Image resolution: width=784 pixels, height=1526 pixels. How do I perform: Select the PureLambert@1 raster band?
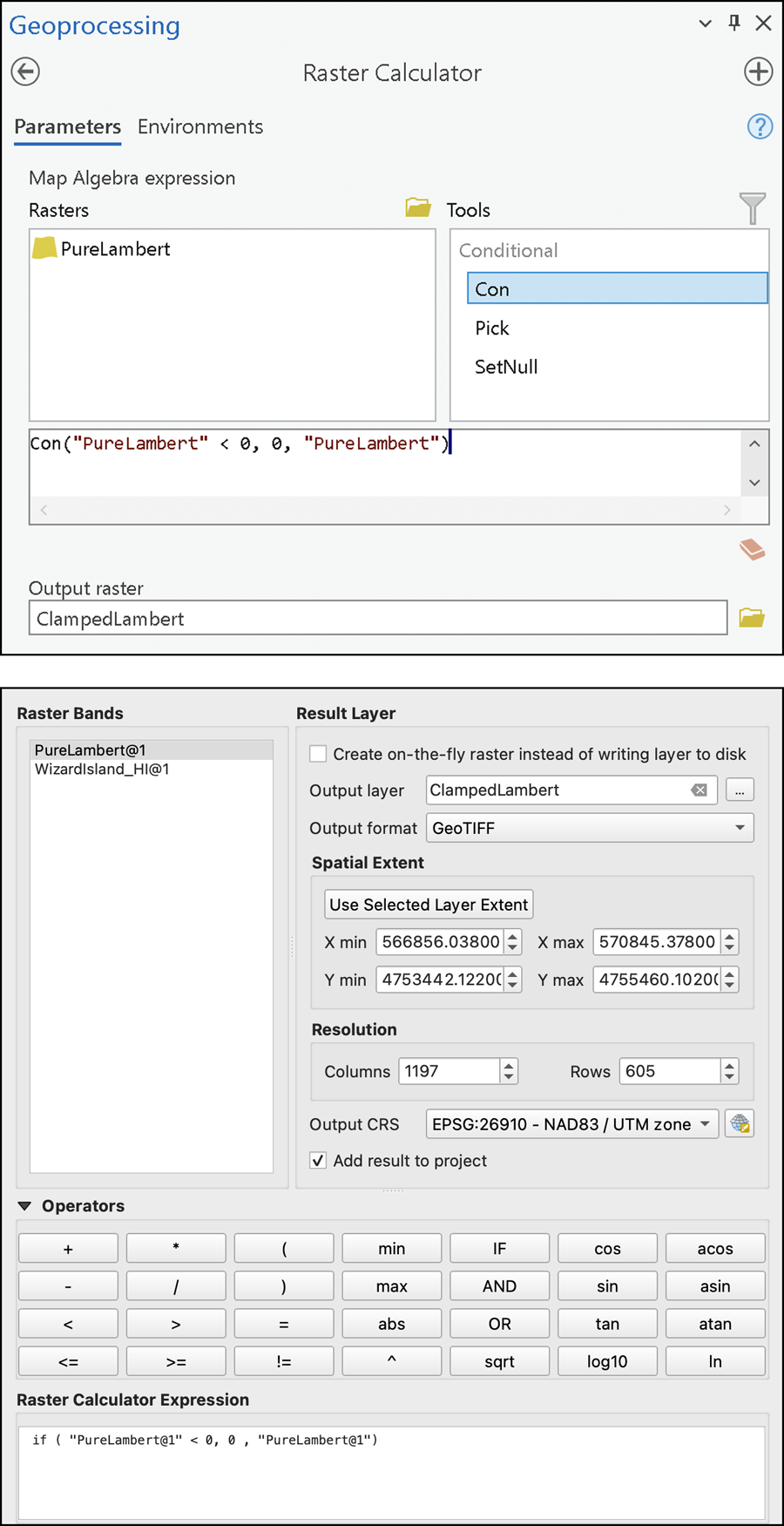click(x=152, y=750)
